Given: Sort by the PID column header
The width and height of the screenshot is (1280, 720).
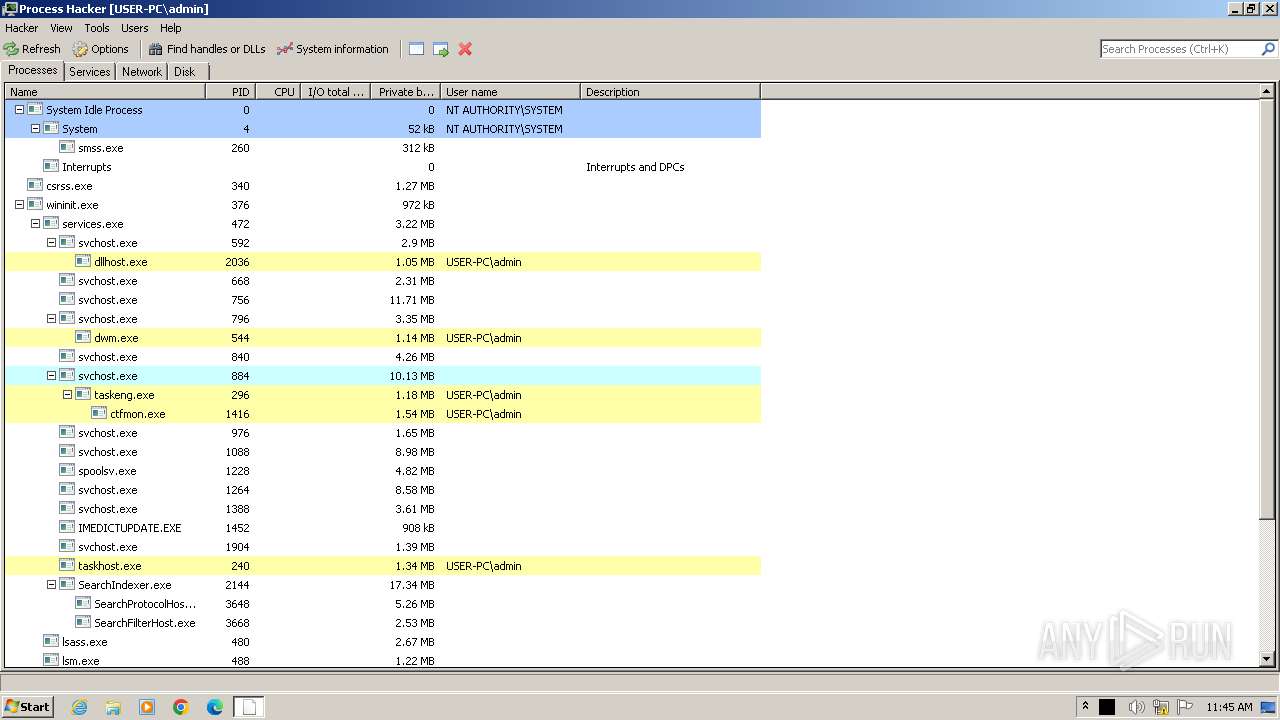Looking at the screenshot, I should click(230, 92).
